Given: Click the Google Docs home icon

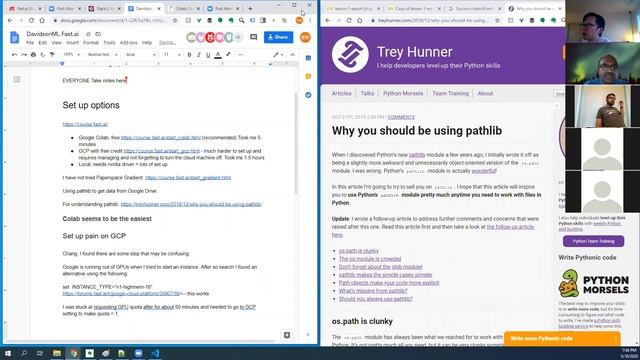Looking at the screenshot, I should [15, 38].
